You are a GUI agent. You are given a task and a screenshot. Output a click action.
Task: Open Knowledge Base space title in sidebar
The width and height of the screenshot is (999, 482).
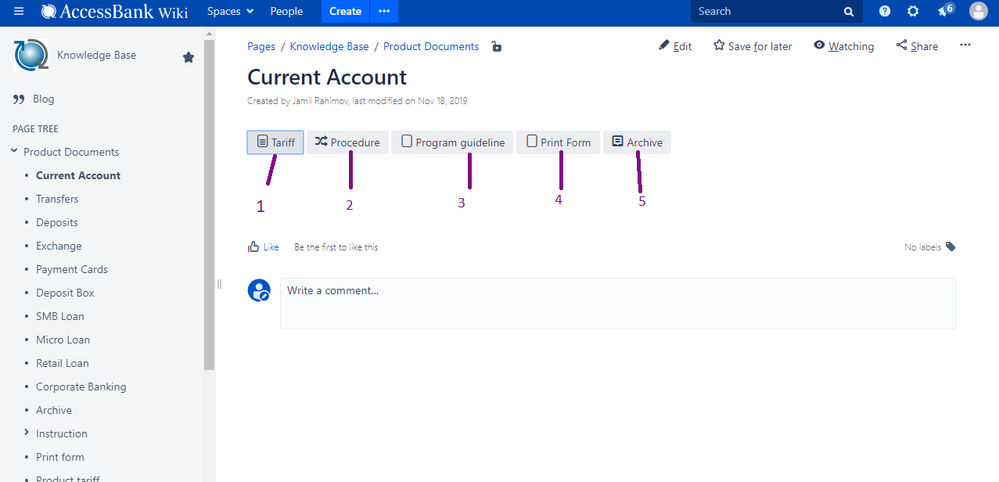pos(97,55)
